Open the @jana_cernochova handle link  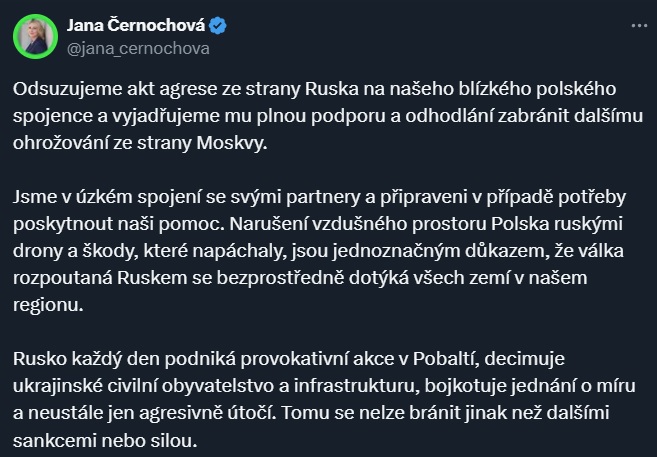click(138, 49)
